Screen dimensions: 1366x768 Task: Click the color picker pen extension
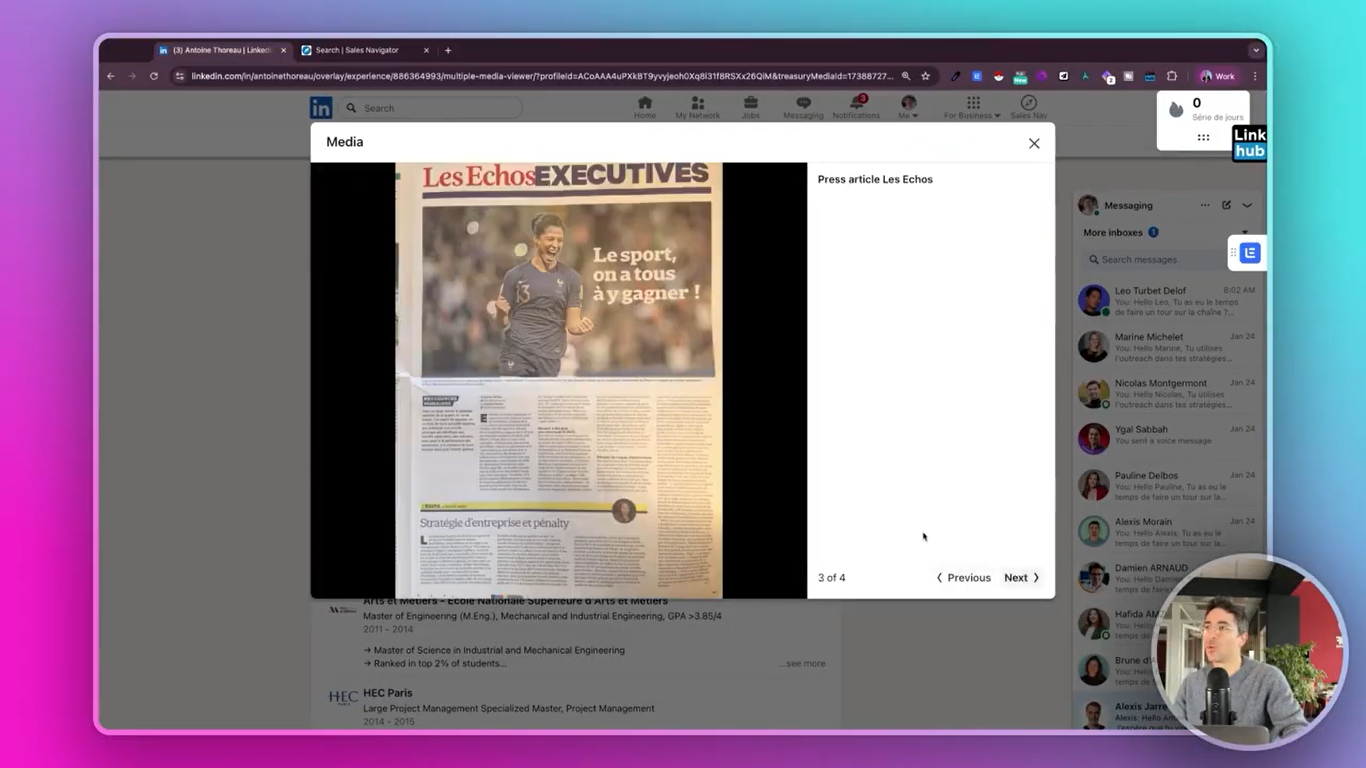pyautogui.click(x=955, y=76)
